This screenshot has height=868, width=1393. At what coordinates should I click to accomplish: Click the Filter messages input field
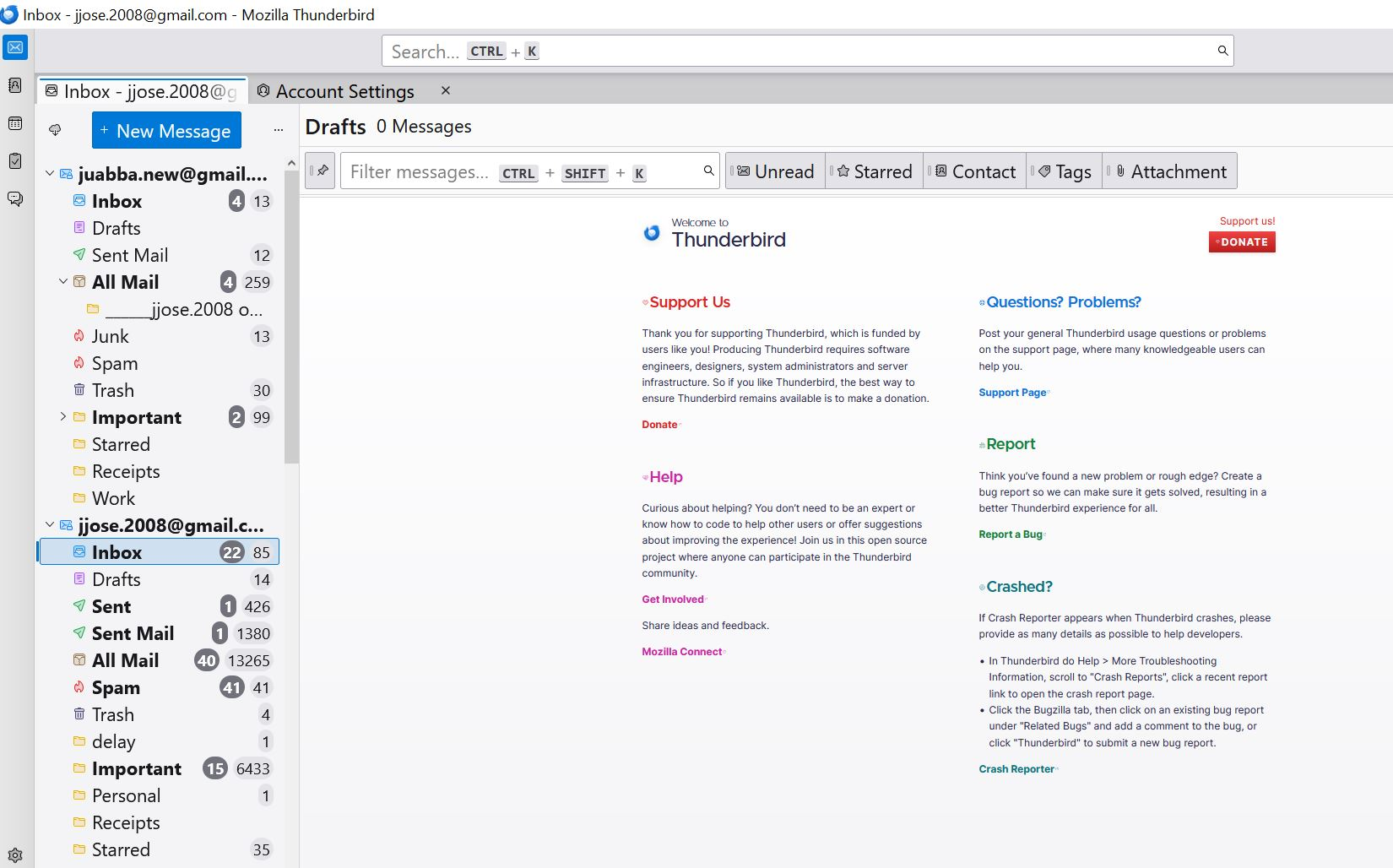(x=529, y=171)
